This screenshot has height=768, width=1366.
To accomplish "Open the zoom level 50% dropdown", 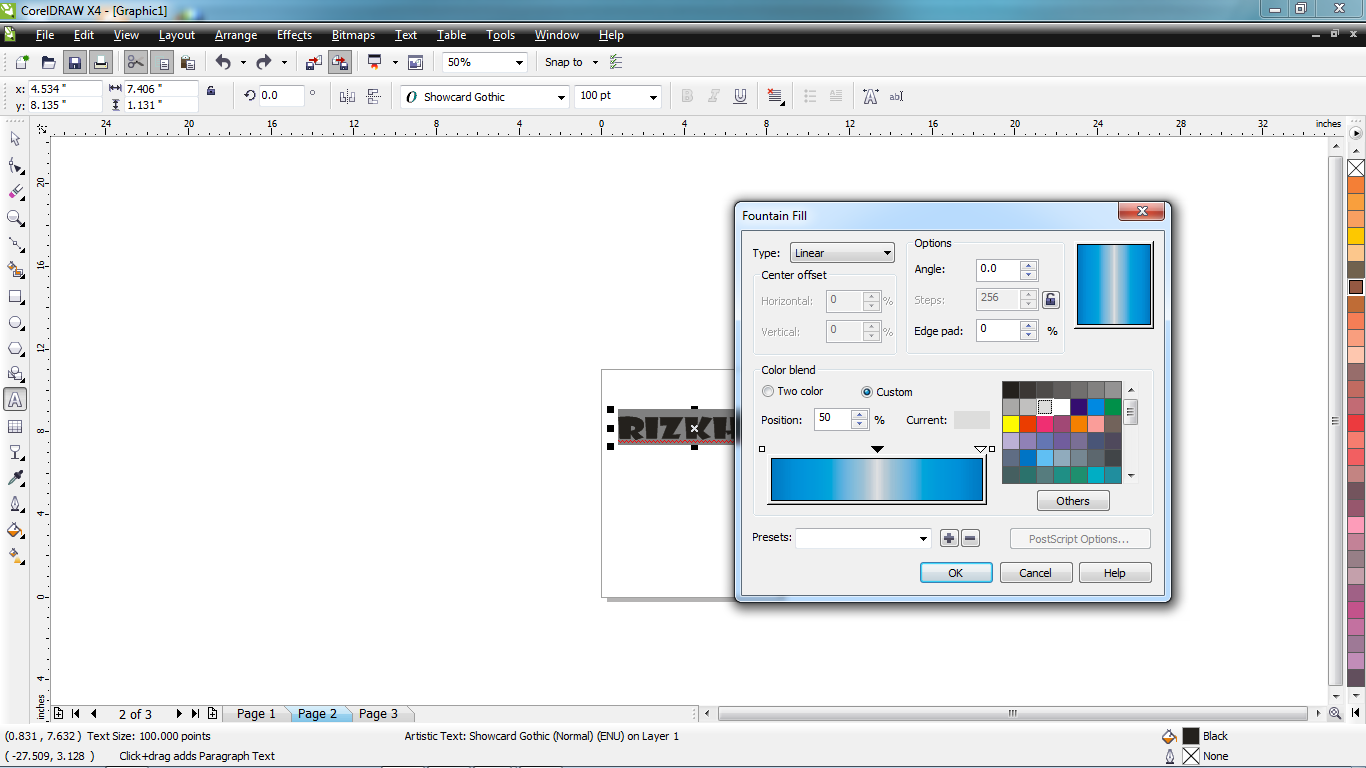I will pyautogui.click(x=519, y=62).
